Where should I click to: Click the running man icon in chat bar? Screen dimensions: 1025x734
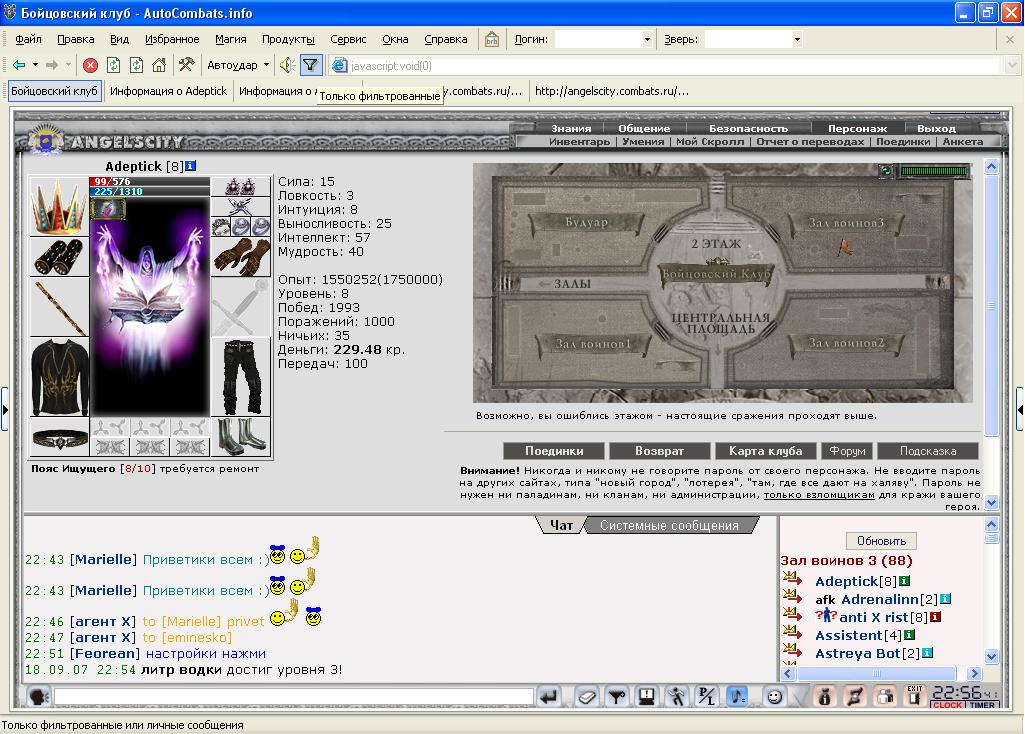677,697
